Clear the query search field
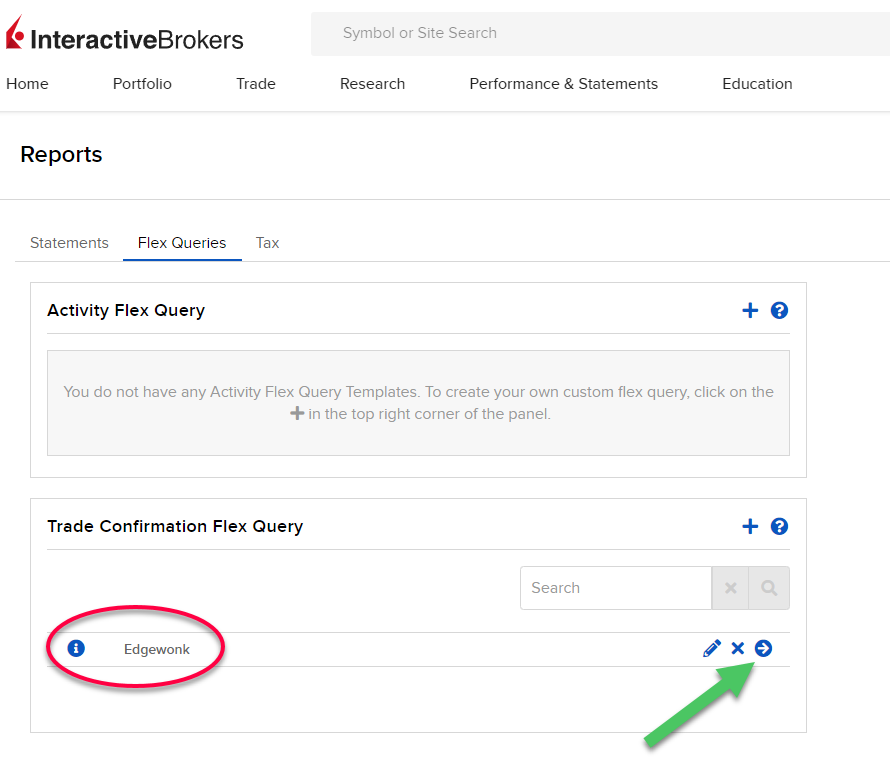Viewport: 890px width, 766px height. (730, 588)
